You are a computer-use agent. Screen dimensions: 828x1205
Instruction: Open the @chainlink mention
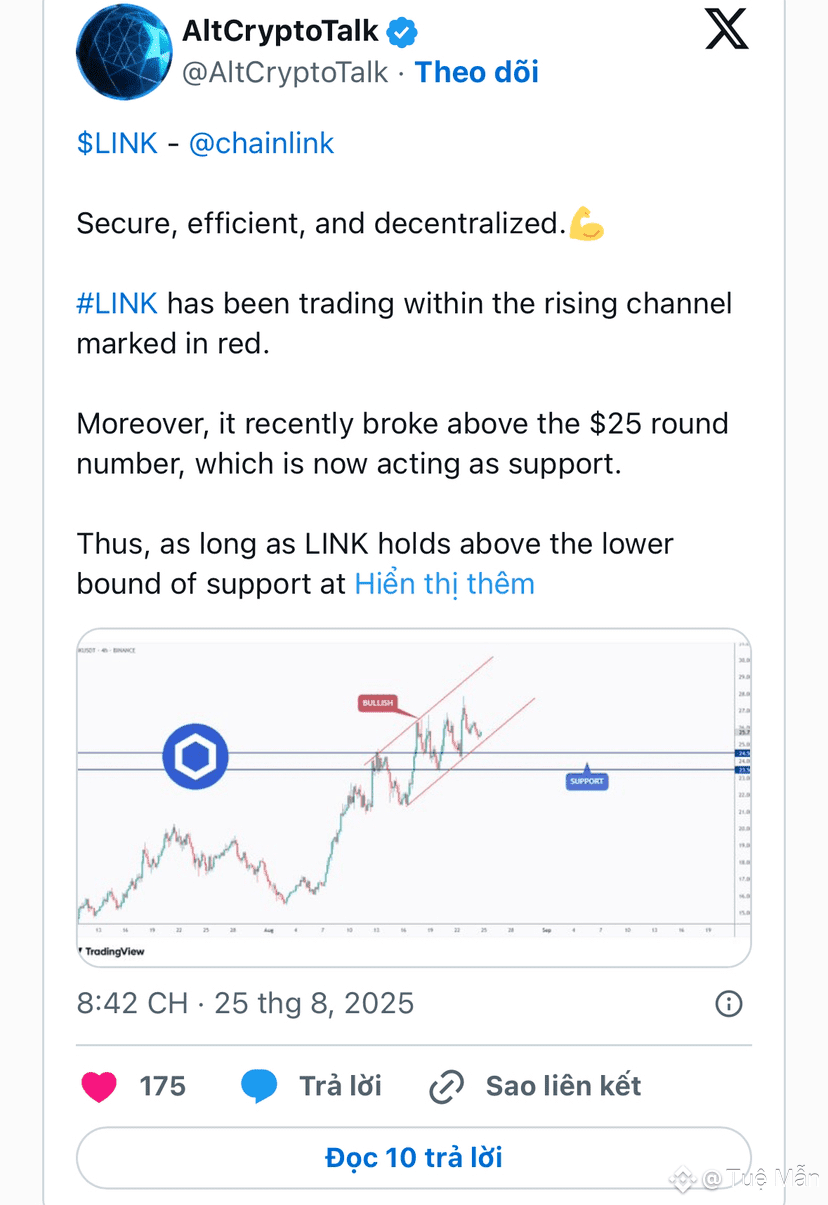[x=261, y=143]
